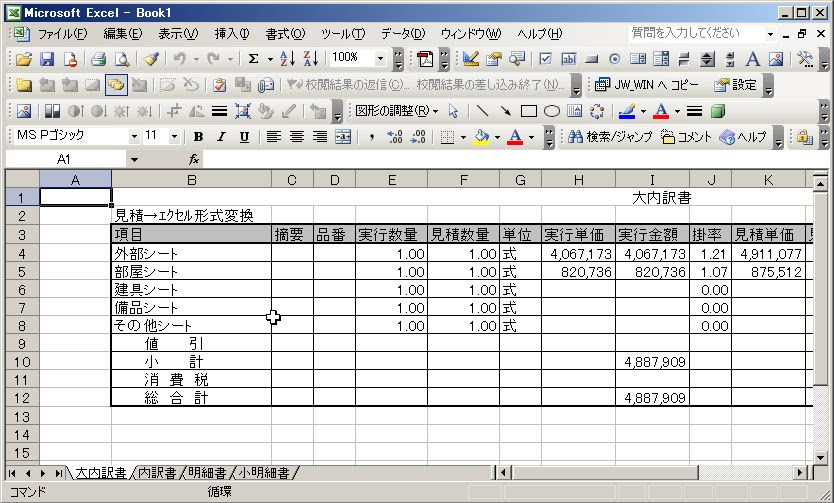Click the 設定 button
Image resolution: width=834 pixels, height=503 pixels.
[x=736, y=85]
